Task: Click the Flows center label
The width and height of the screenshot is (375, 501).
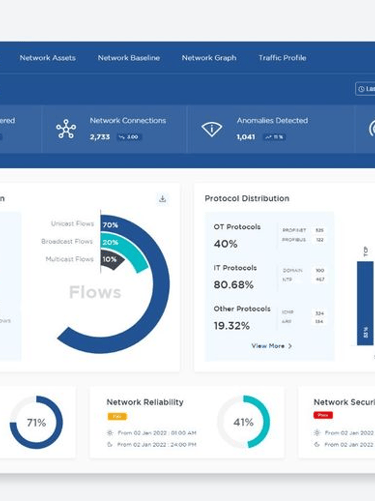Action: click(x=95, y=292)
